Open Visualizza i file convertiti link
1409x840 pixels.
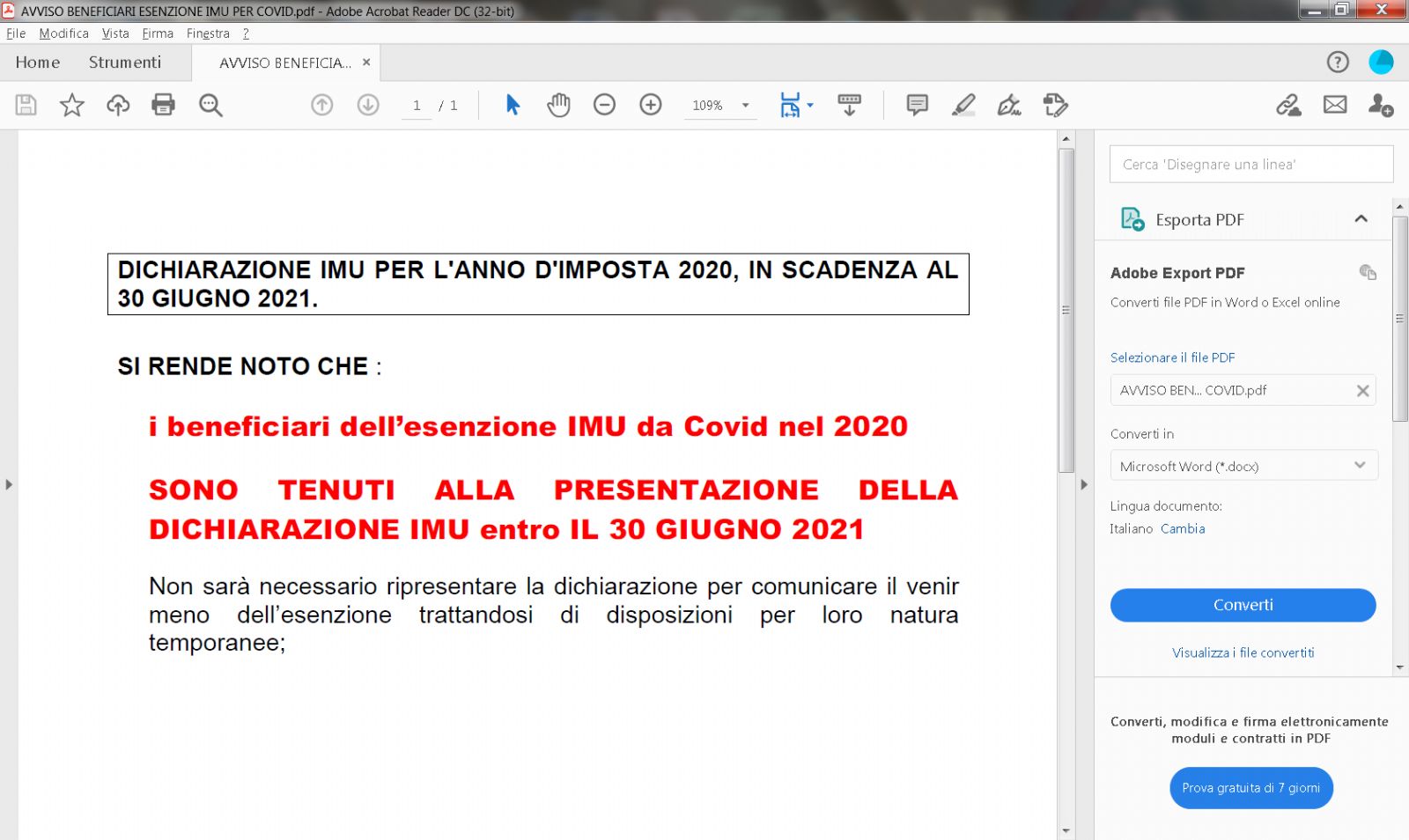[x=1243, y=652]
